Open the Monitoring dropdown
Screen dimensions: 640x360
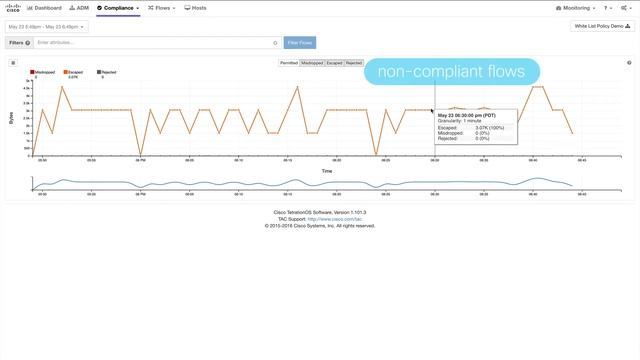(576, 8)
